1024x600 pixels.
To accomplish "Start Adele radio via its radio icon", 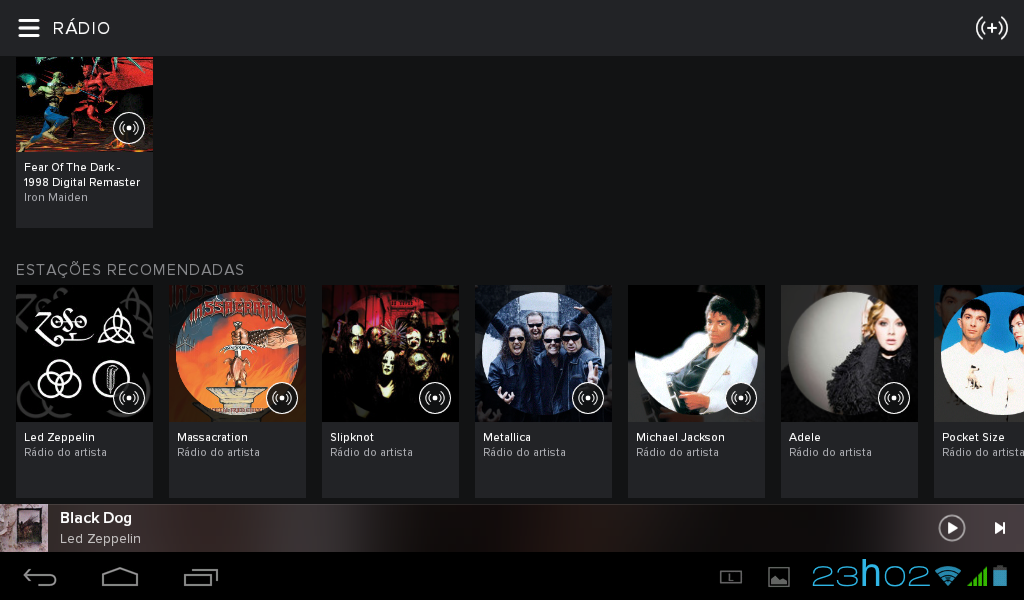I will (x=894, y=398).
